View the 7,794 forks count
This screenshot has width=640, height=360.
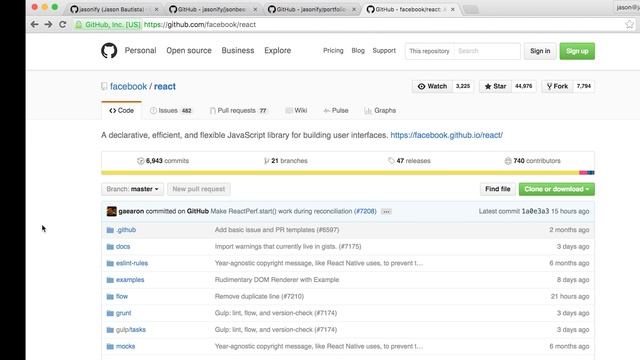coord(584,86)
